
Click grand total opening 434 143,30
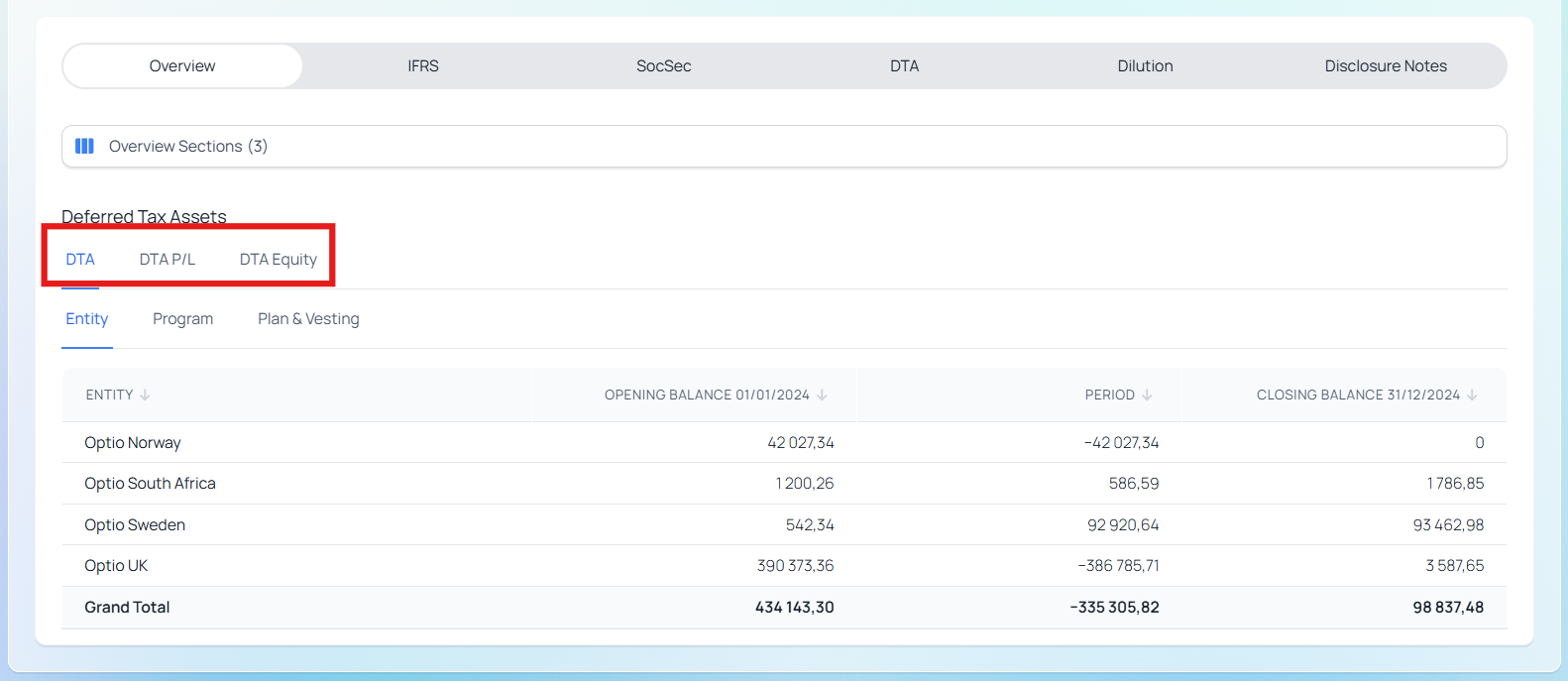pyautogui.click(x=795, y=607)
